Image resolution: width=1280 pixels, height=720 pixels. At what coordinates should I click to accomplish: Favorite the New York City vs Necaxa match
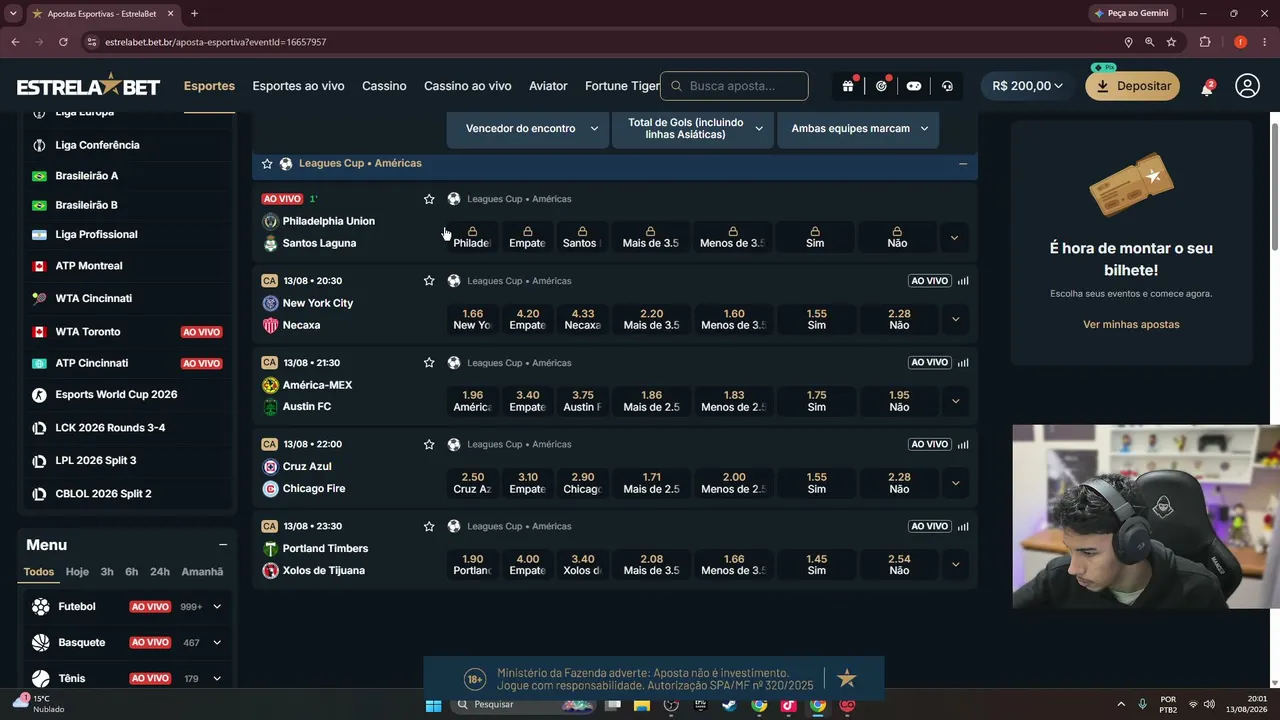429,281
